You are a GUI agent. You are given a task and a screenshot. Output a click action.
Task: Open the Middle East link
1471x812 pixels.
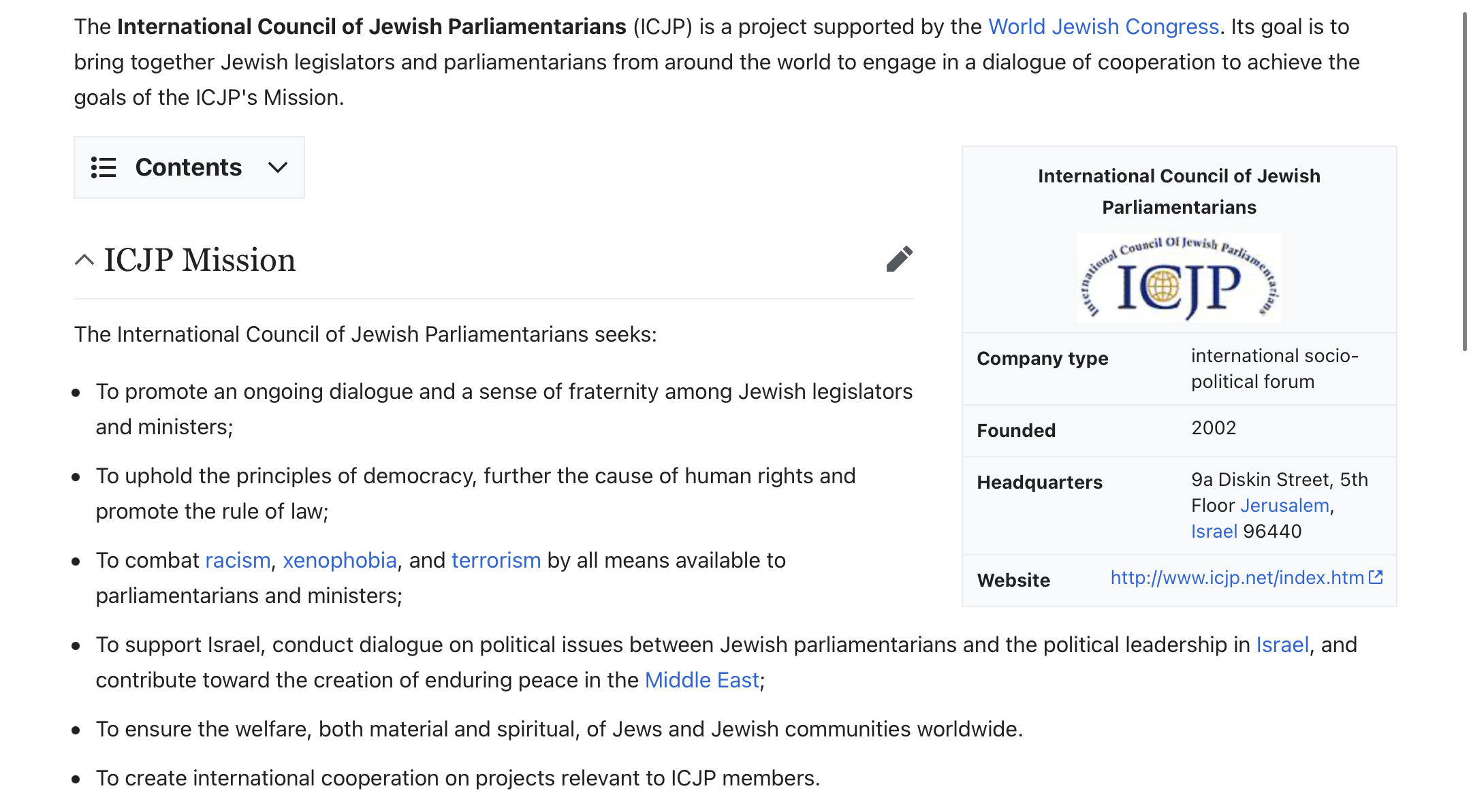click(x=701, y=680)
